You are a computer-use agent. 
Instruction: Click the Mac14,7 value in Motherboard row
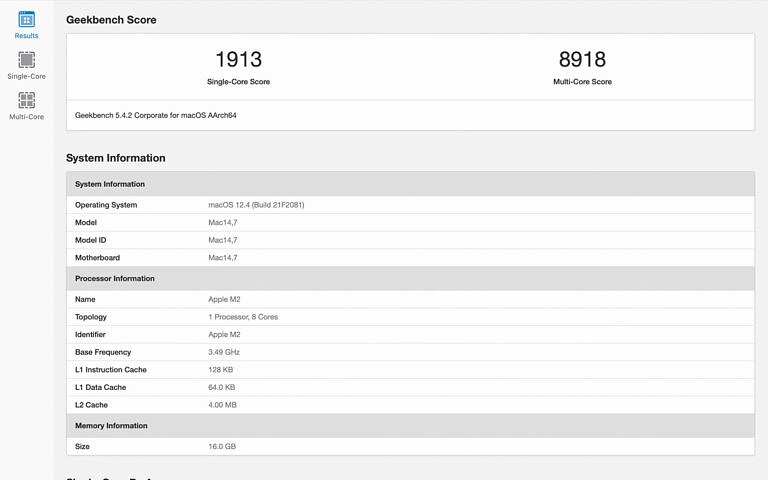click(223, 258)
